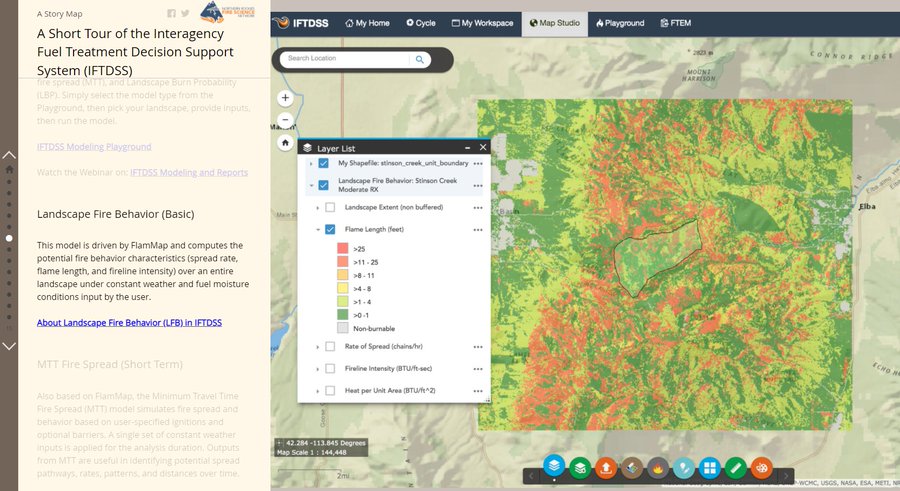Open About Landscape Fire Behavior (LFB) link
The height and width of the screenshot is (491, 900).
tap(129, 323)
